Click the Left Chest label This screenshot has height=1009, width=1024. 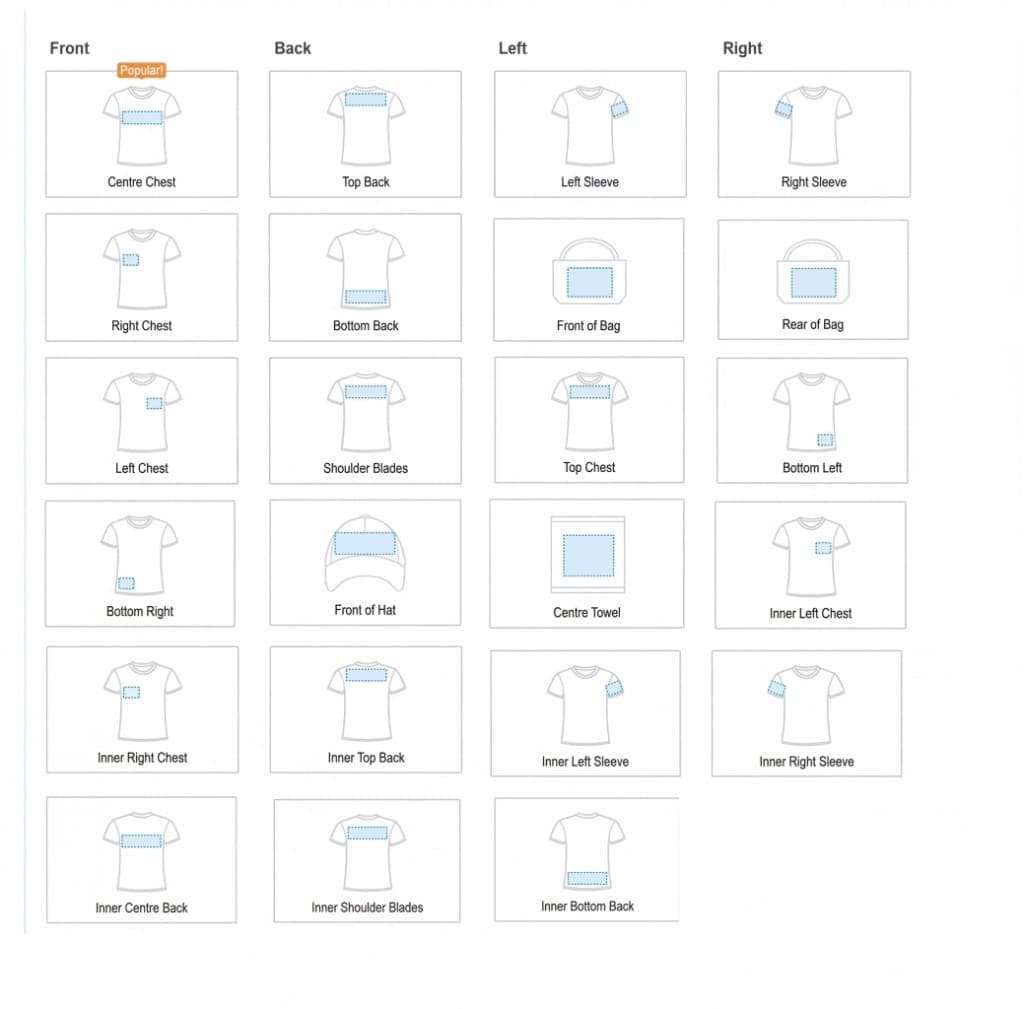(141, 468)
